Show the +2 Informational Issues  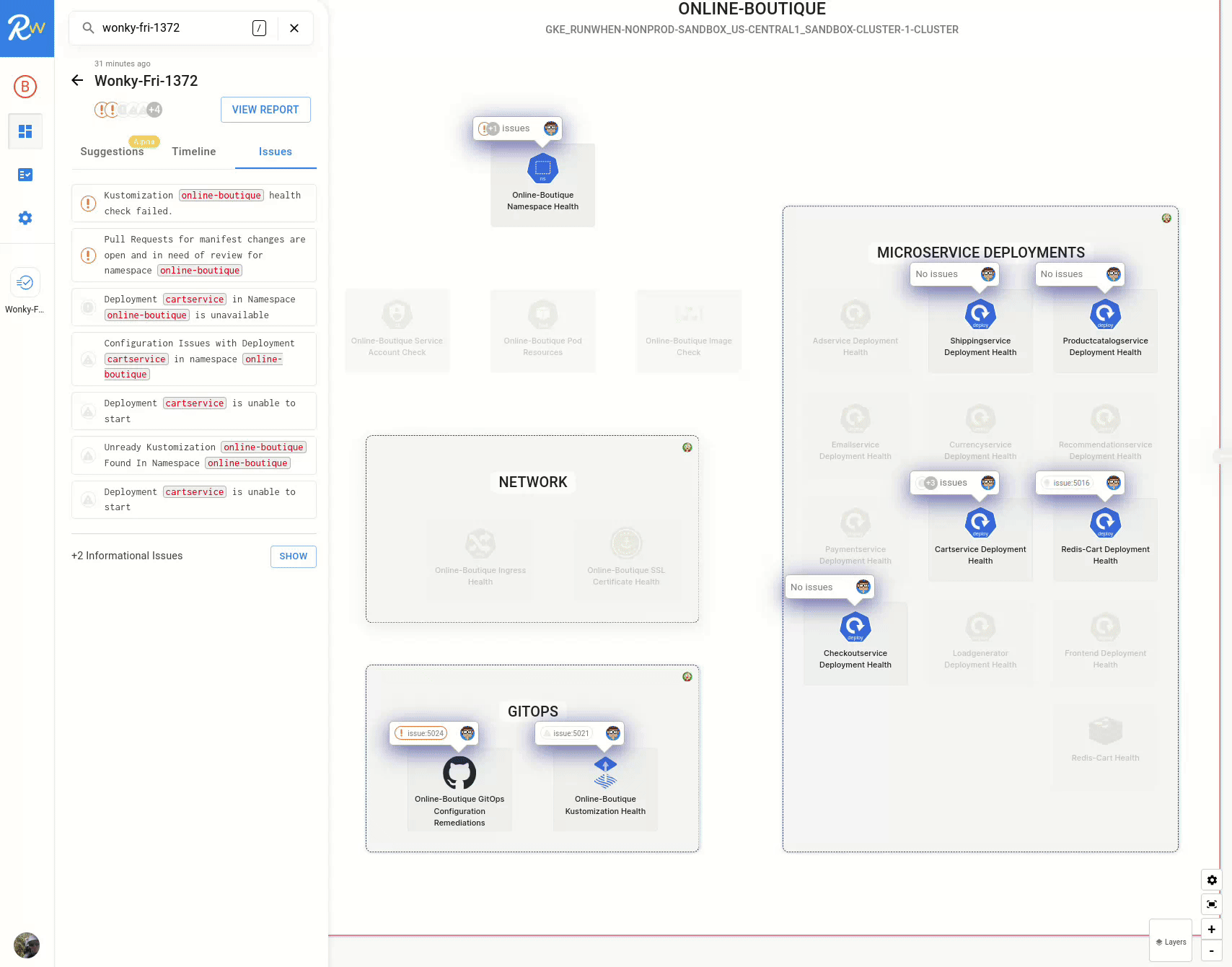(x=293, y=556)
